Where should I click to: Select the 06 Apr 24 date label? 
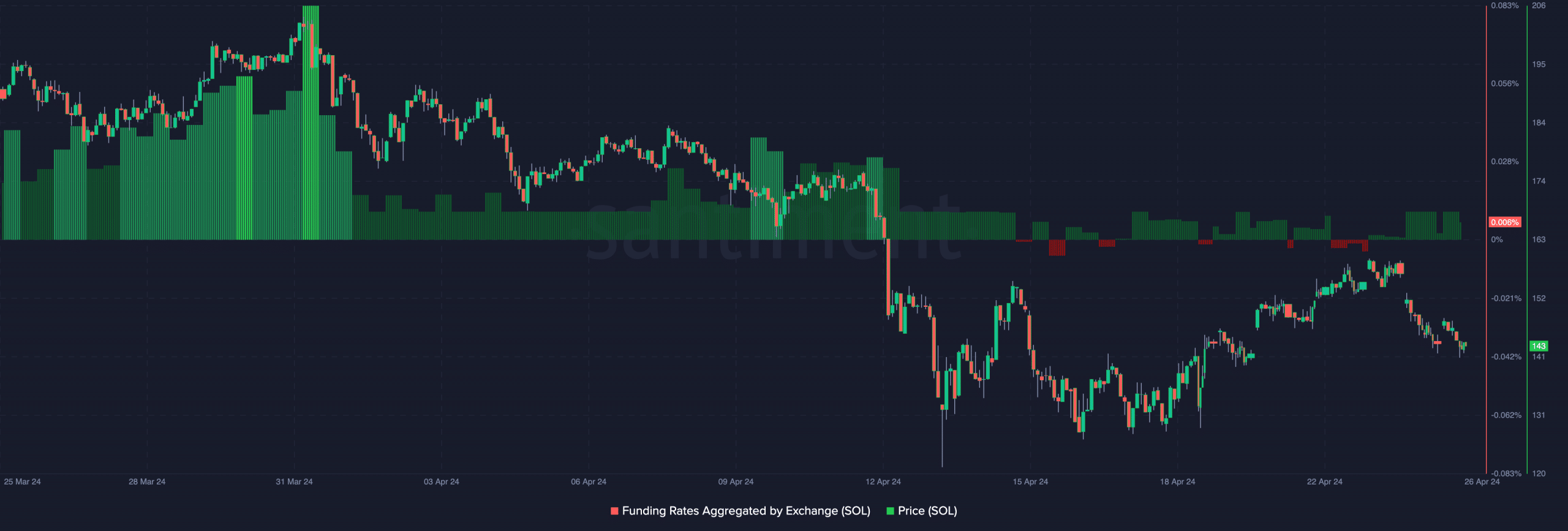click(589, 481)
